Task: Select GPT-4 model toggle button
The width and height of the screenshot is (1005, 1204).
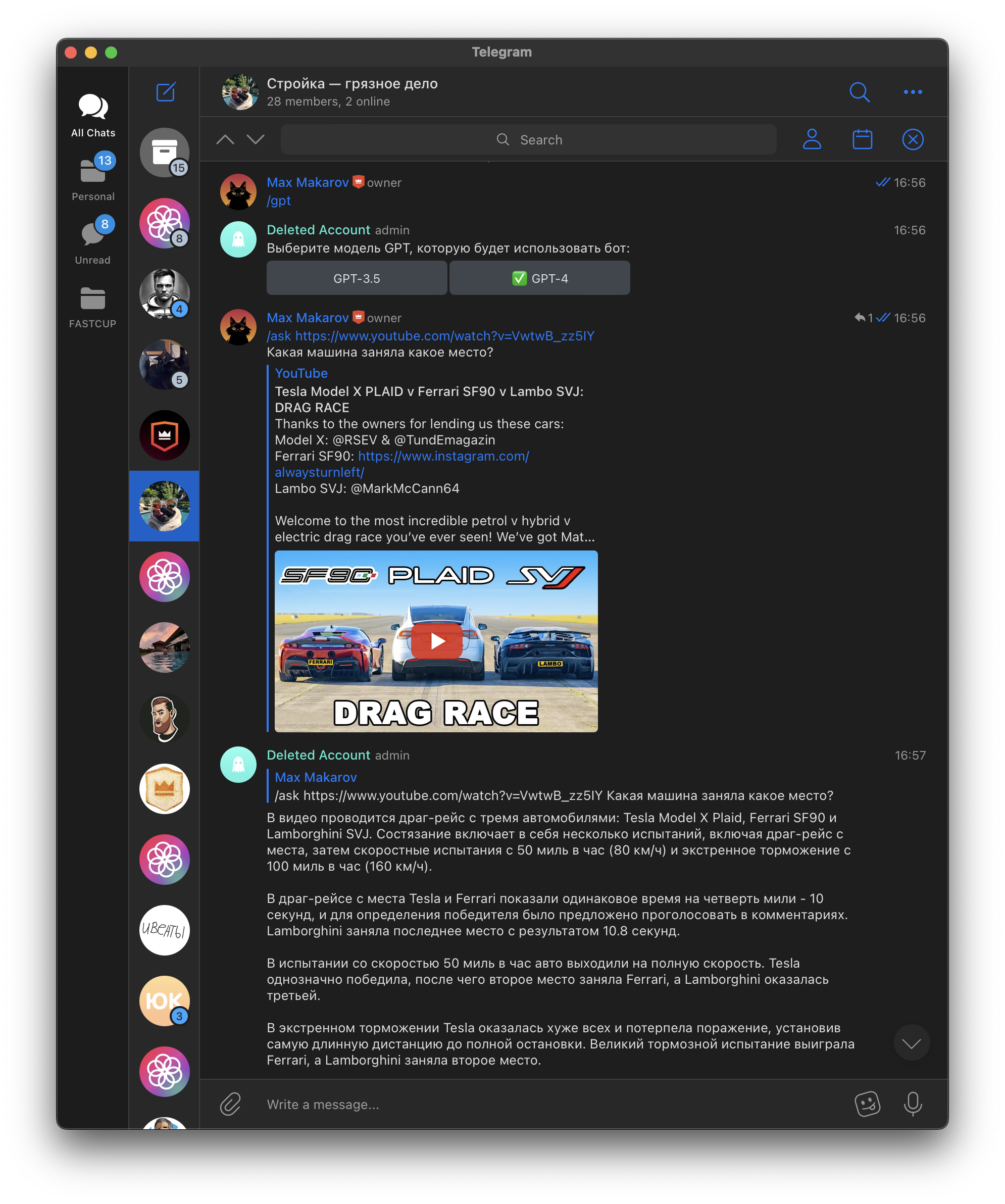Action: click(x=540, y=278)
